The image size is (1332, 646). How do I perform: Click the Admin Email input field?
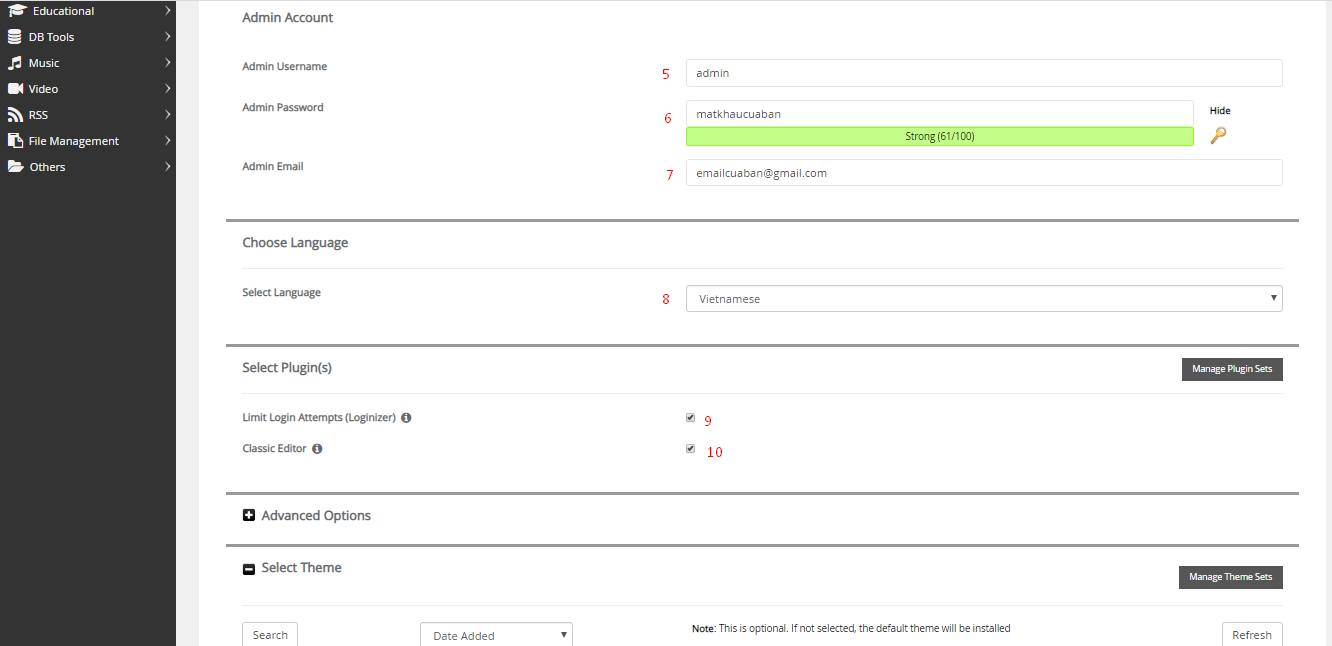984,173
